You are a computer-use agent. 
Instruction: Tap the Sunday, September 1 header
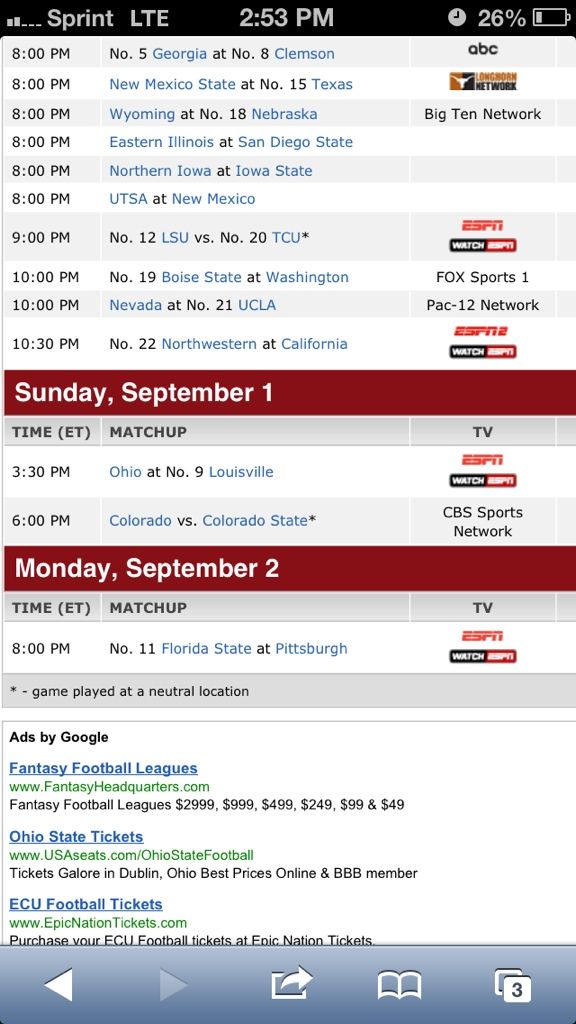[290, 392]
